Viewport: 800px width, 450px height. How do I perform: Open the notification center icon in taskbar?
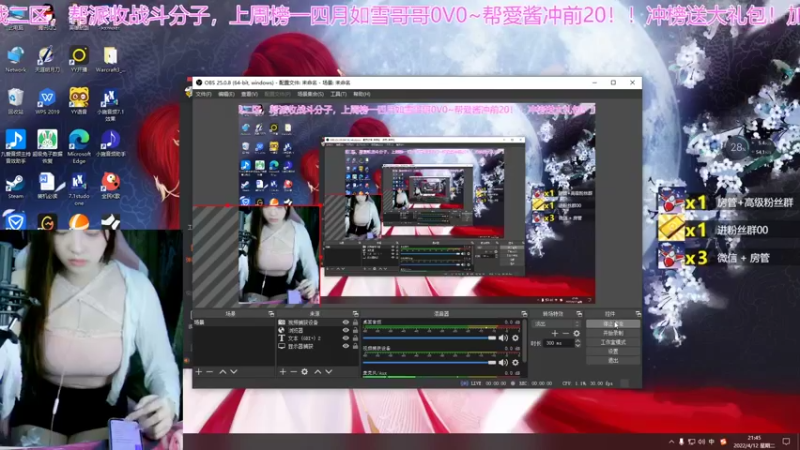[786, 442]
